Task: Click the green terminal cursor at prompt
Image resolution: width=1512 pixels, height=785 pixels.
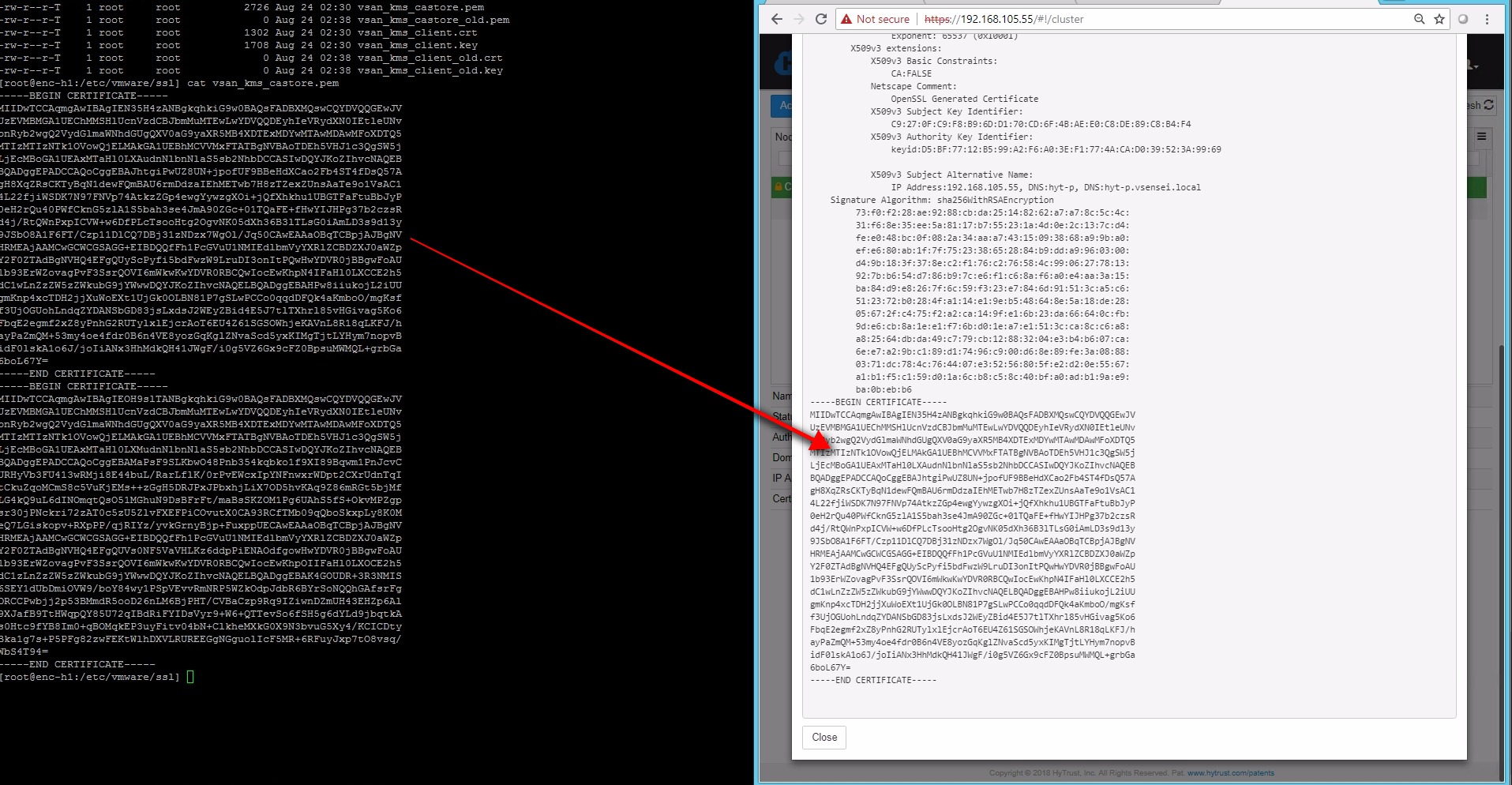Action: 190,677
